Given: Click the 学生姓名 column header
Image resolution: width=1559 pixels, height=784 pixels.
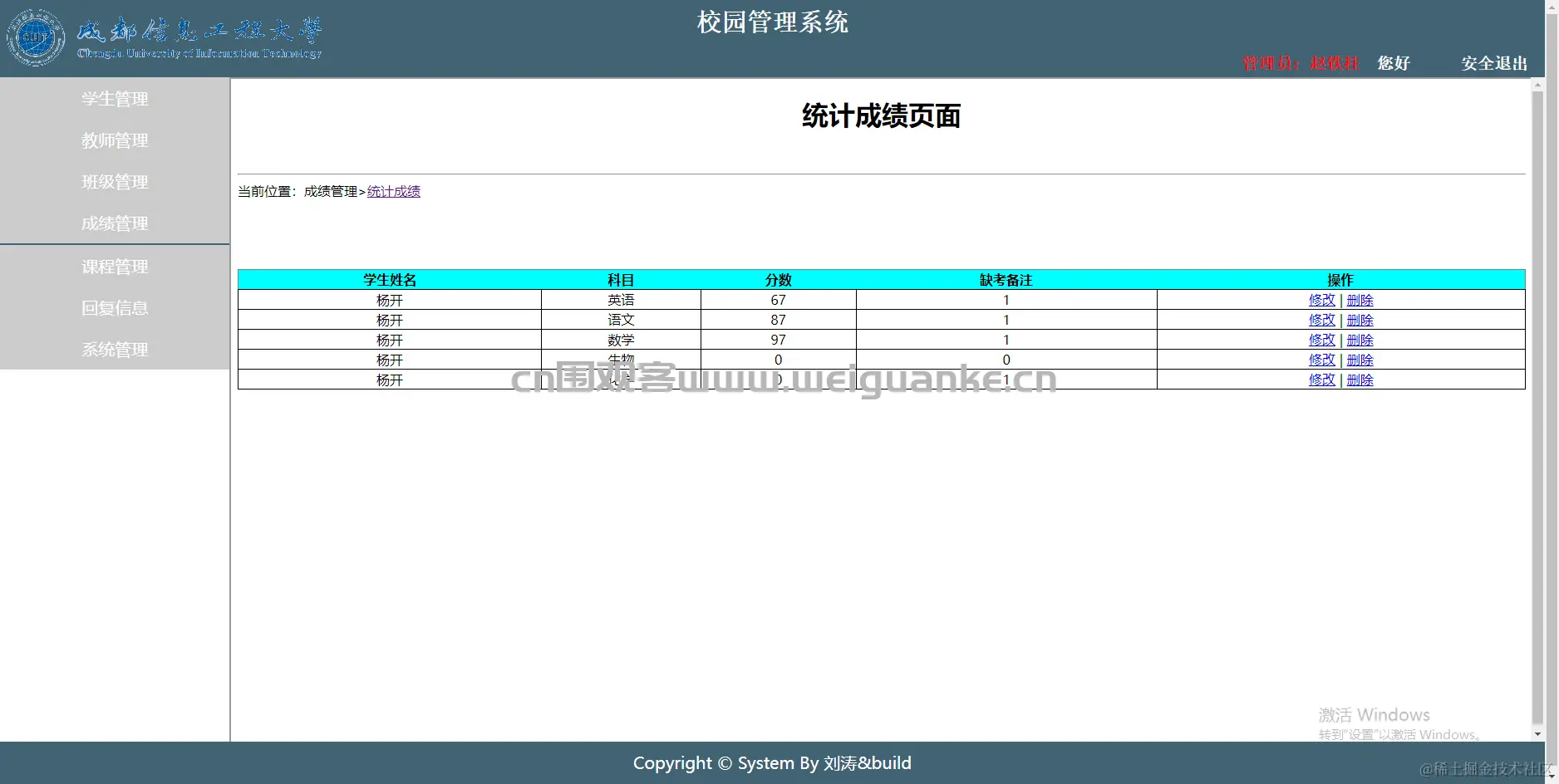Looking at the screenshot, I should pos(390,280).
